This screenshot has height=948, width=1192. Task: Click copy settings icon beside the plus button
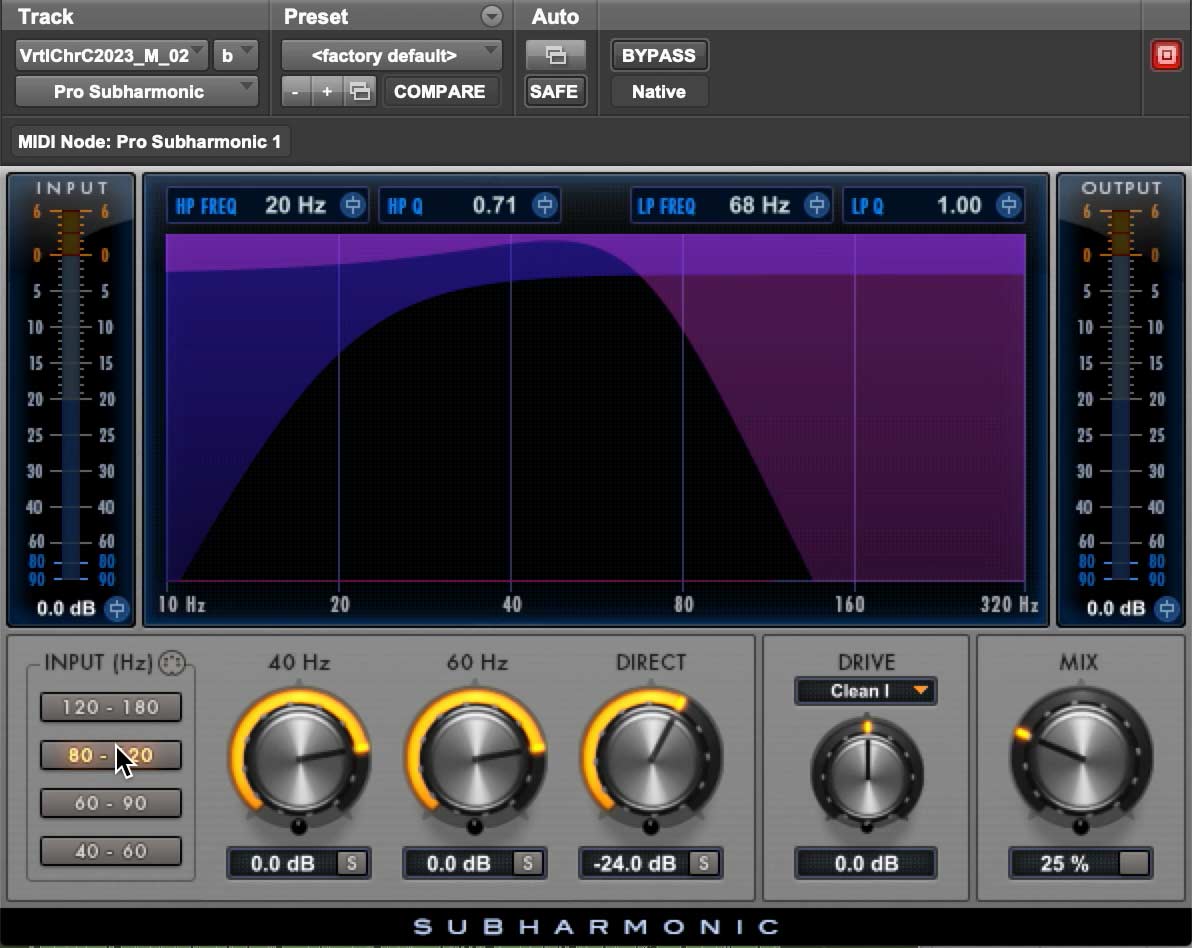pyautogui.click(x=359, y=91)
